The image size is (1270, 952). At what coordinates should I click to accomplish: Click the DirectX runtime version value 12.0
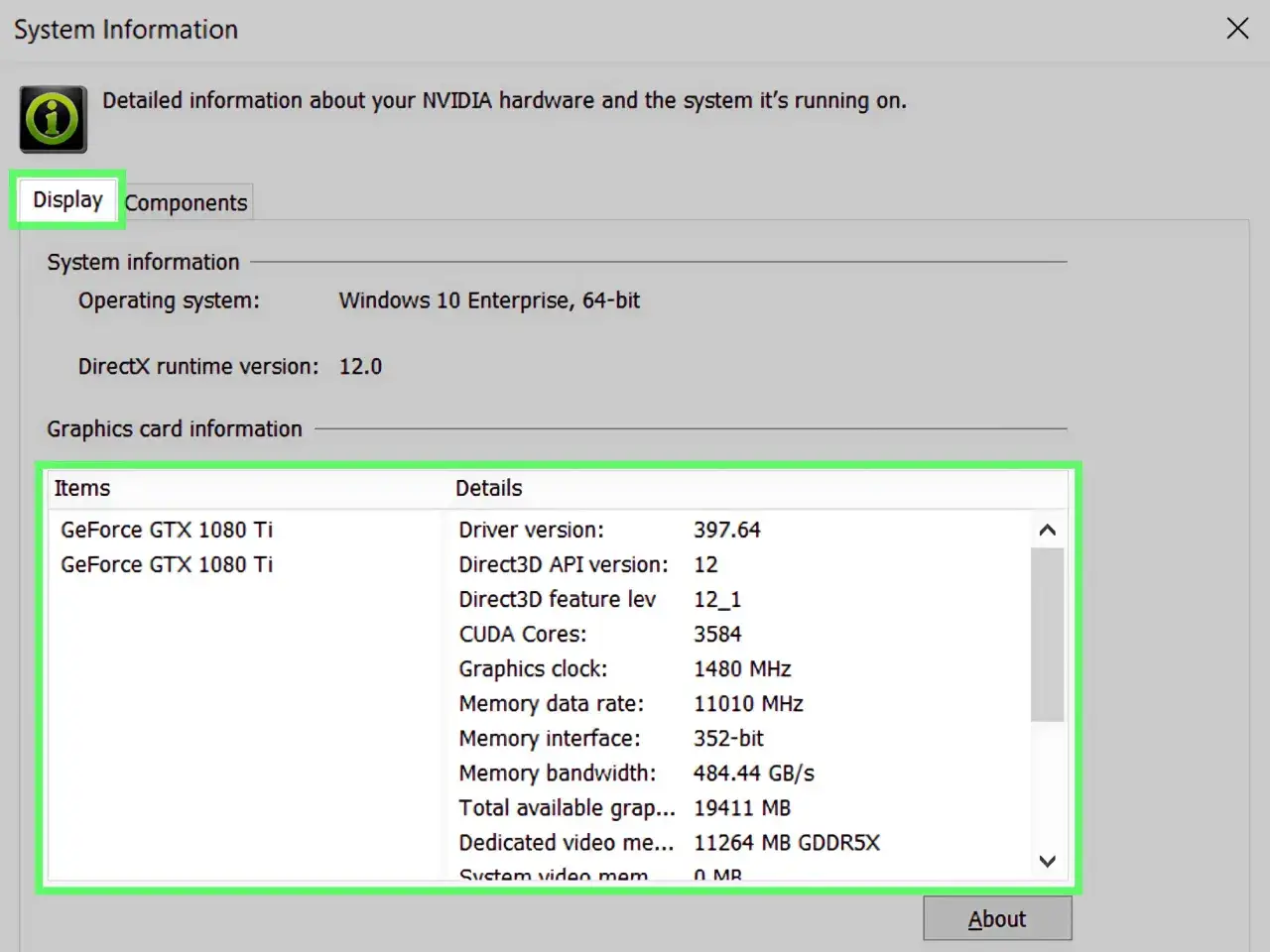click(360, 367)
